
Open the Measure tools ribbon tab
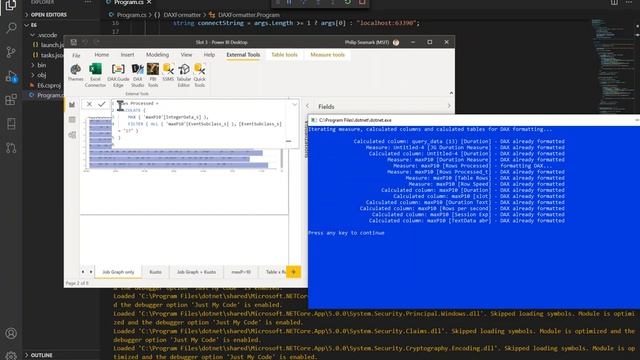tap(327, 55)
